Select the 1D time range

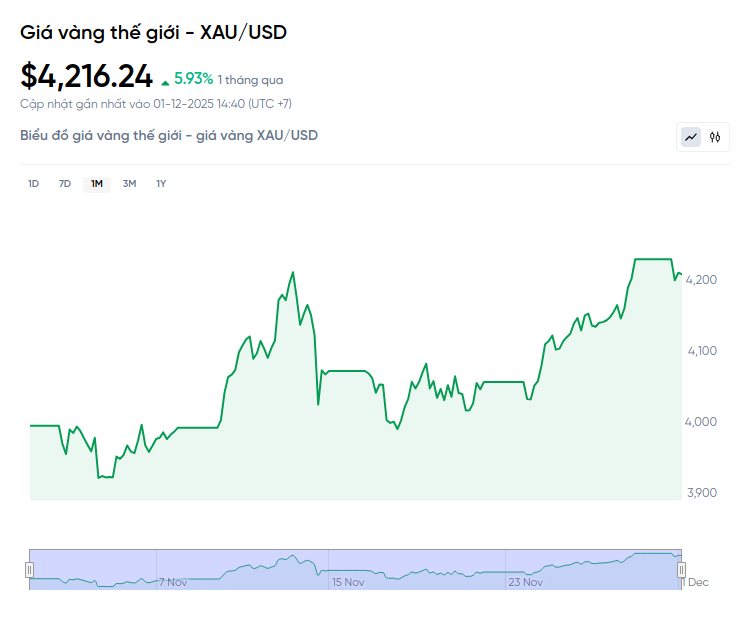click(x=33, y=184)
